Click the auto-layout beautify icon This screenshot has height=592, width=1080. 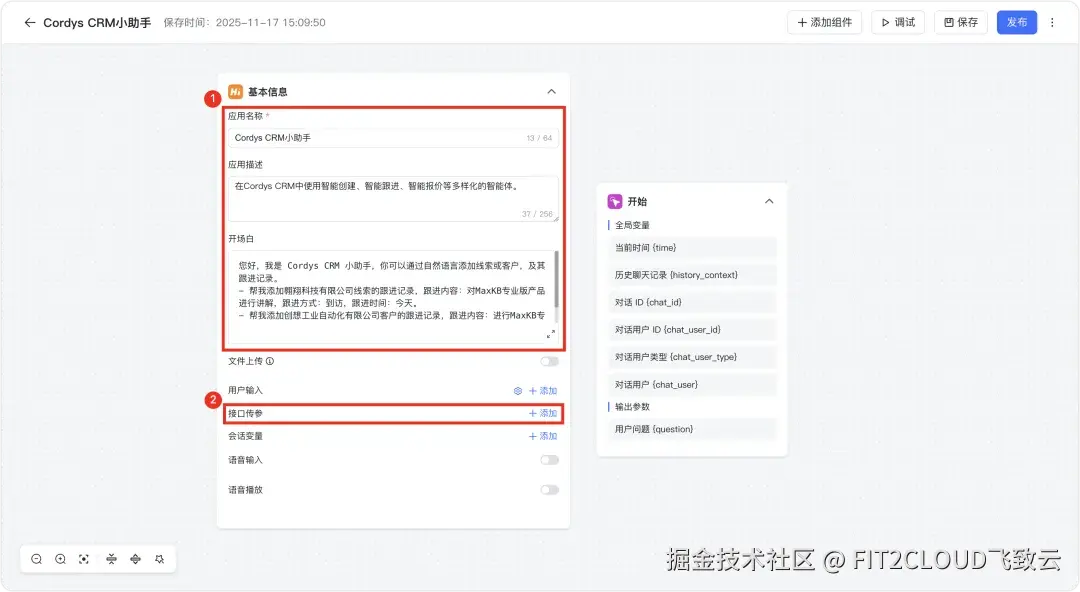[x=160, y=559]
